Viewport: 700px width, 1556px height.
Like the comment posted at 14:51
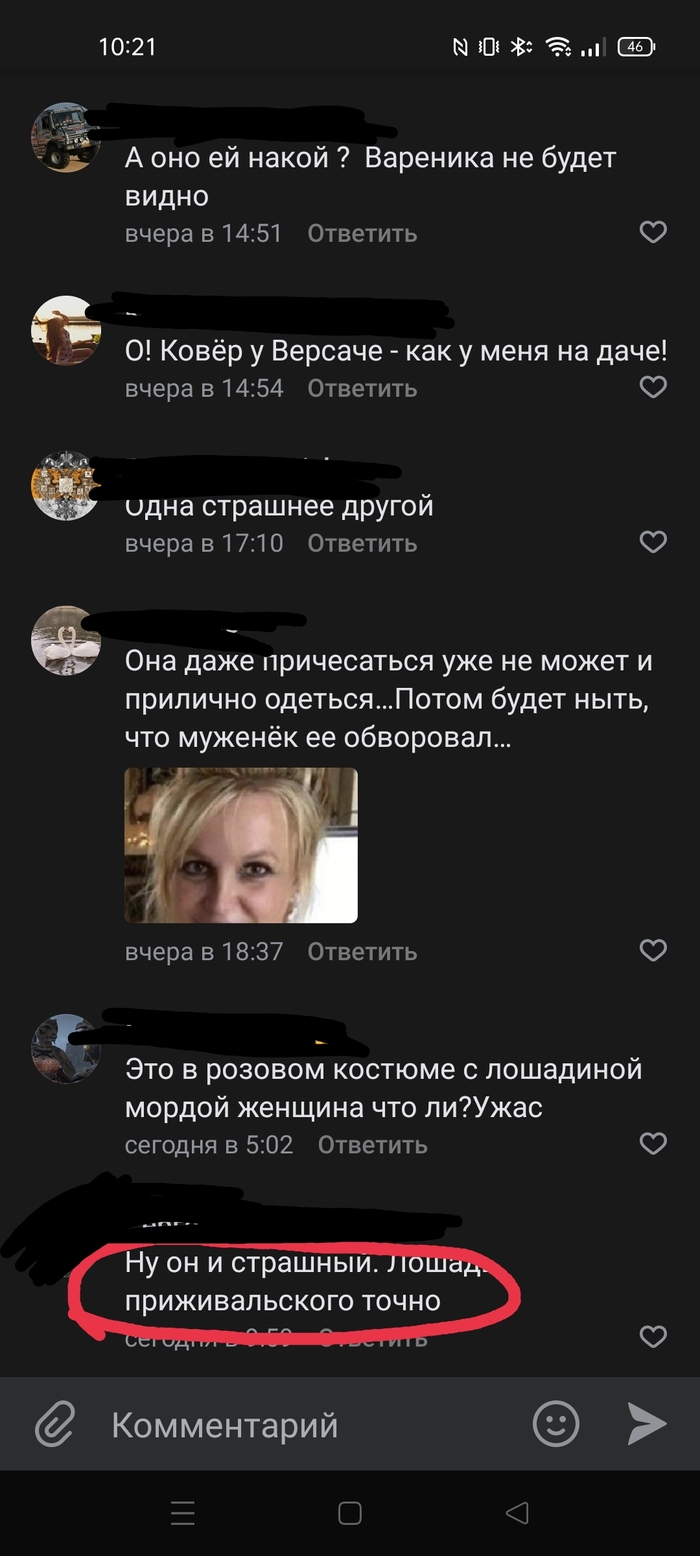click(653, 233)
